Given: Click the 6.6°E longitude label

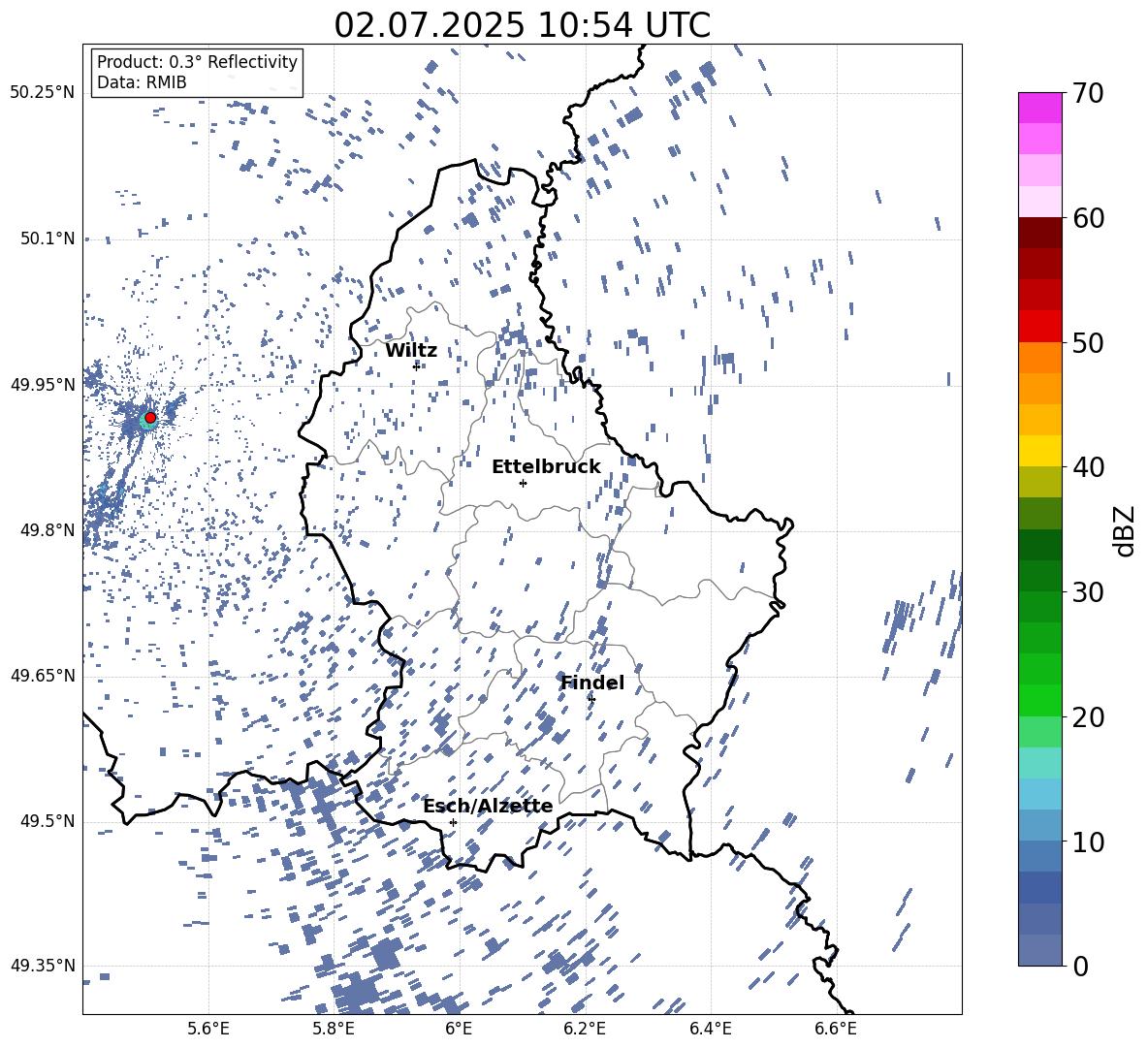Looking at the screenshot, I should pyautogui.click(x=836, y=1029).
